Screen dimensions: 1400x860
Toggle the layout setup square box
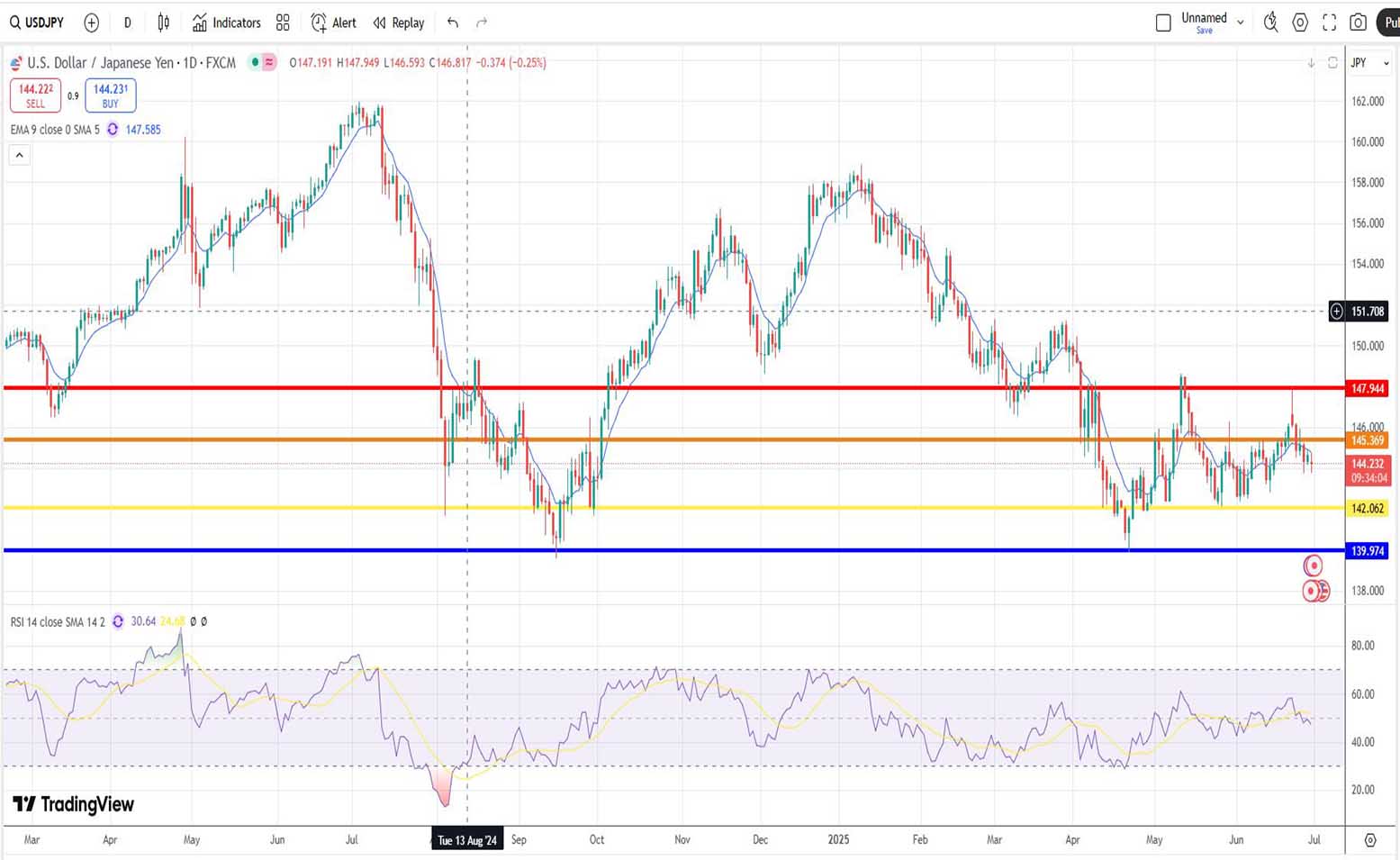pyautogui.click(x=1163, y=23)
